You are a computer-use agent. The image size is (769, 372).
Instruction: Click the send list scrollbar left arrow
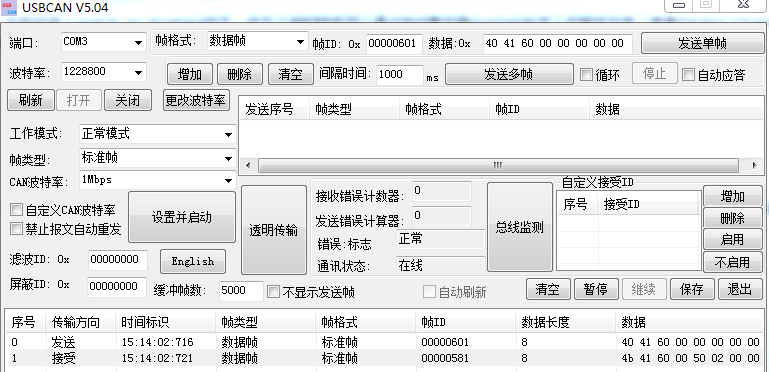[248, 165]
